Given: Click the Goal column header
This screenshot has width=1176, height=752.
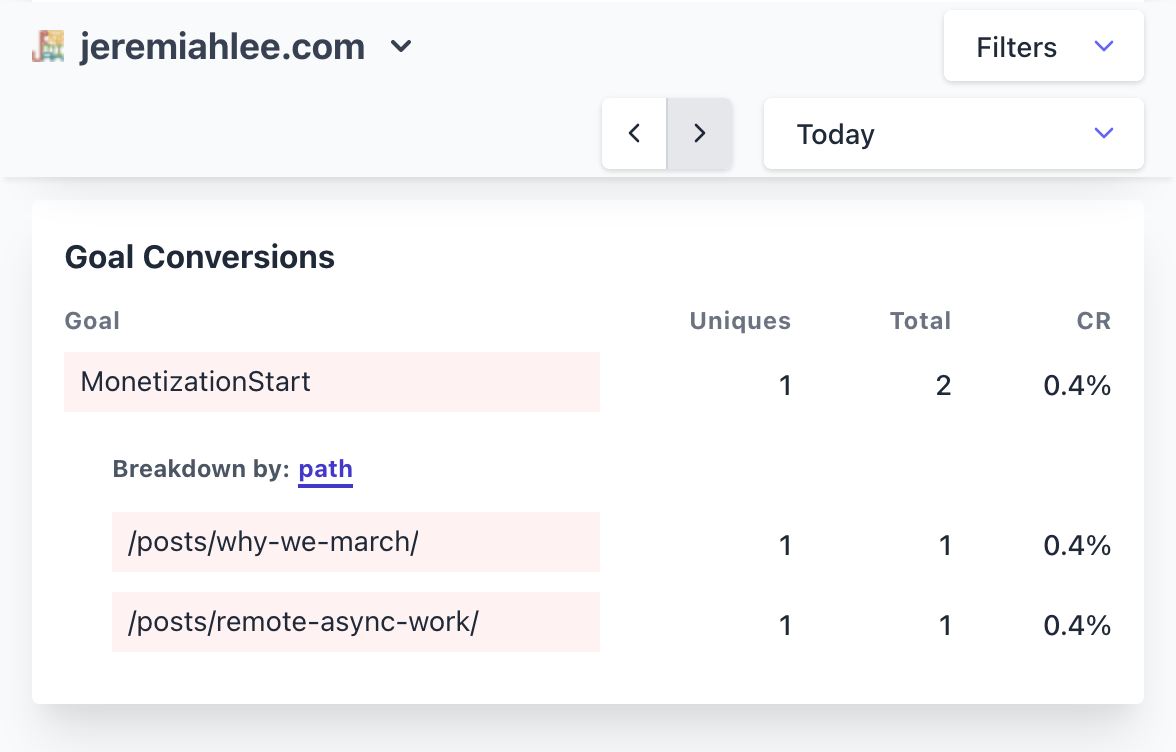Looking at the screenshot, I should (x=91, y=321).
